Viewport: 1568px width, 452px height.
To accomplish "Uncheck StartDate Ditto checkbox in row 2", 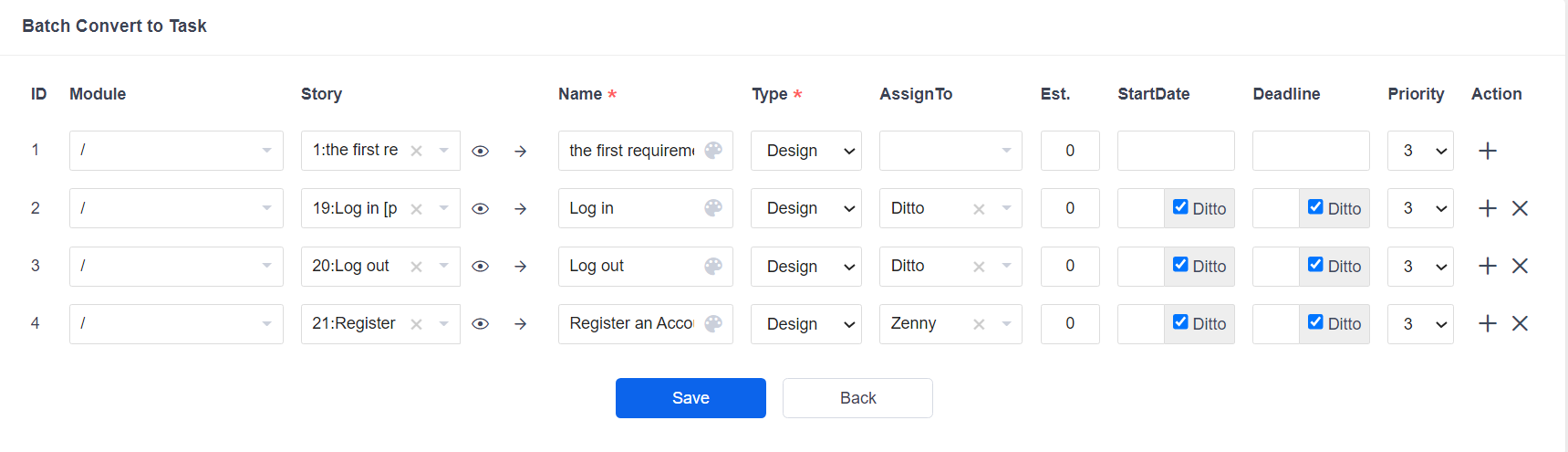I will [x=1180, y=206].
